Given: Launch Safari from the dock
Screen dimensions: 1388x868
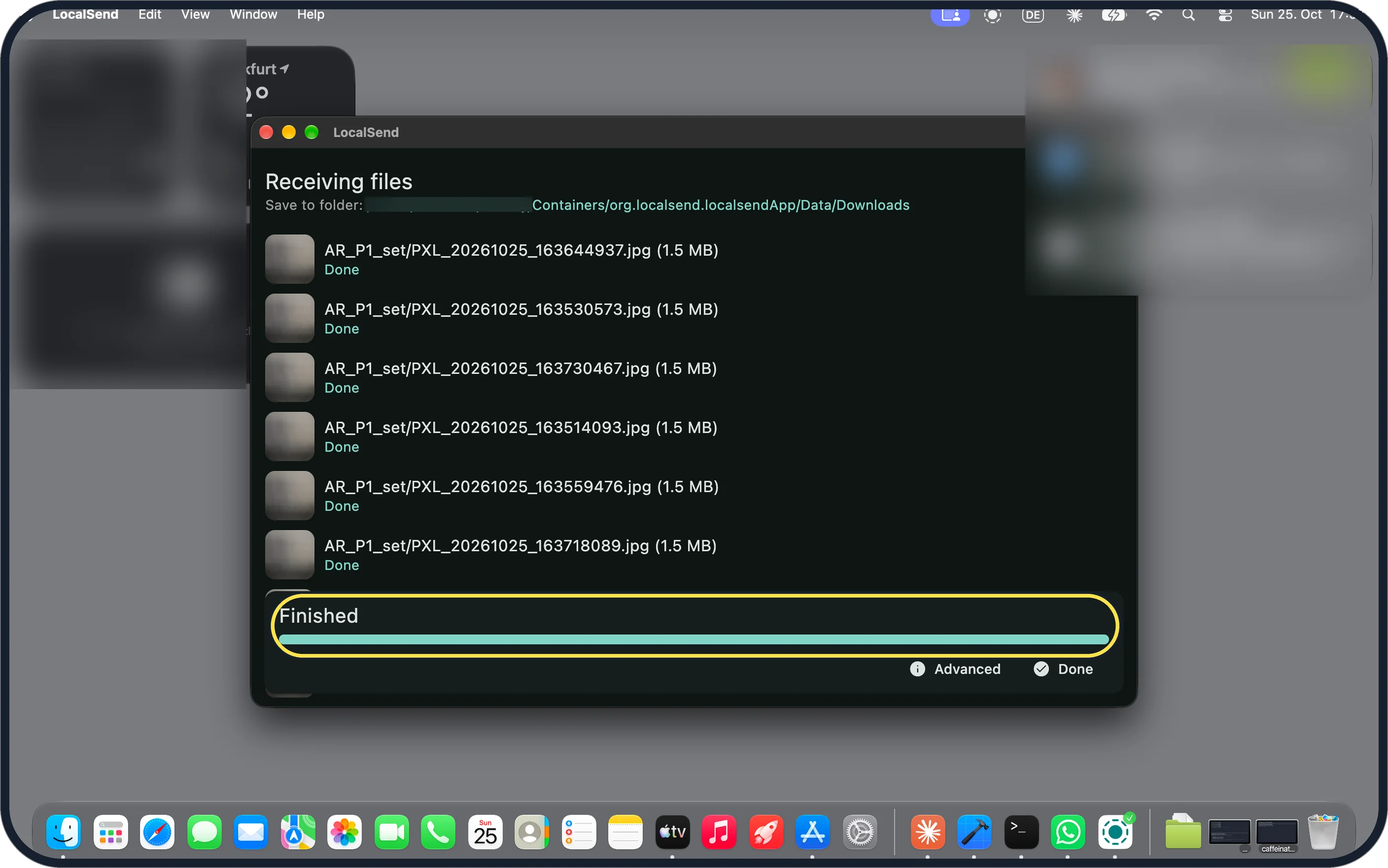Looking at the screenshot, I should coord(157,832).
